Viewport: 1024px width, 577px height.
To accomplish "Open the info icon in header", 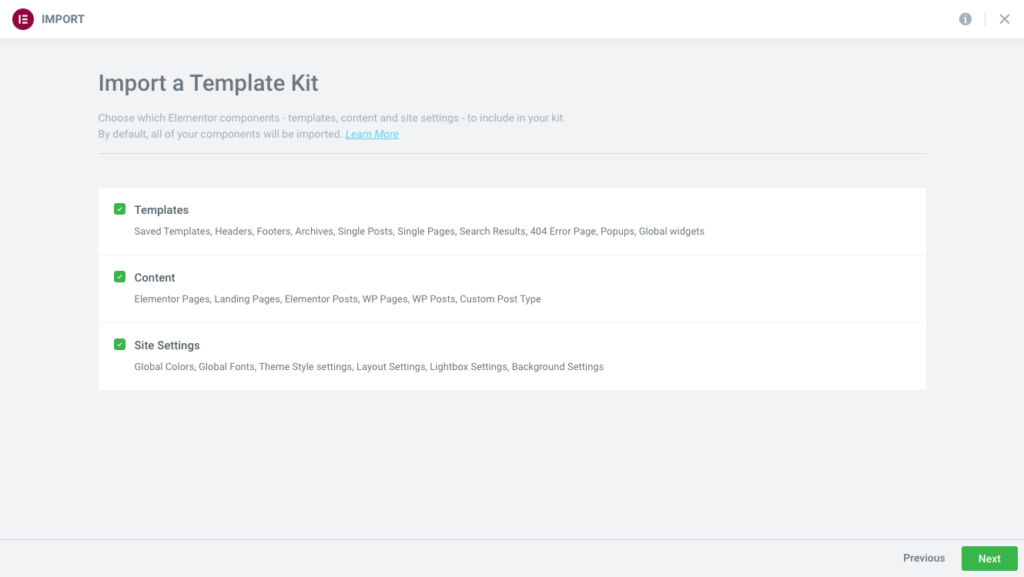I will [965, 19].
